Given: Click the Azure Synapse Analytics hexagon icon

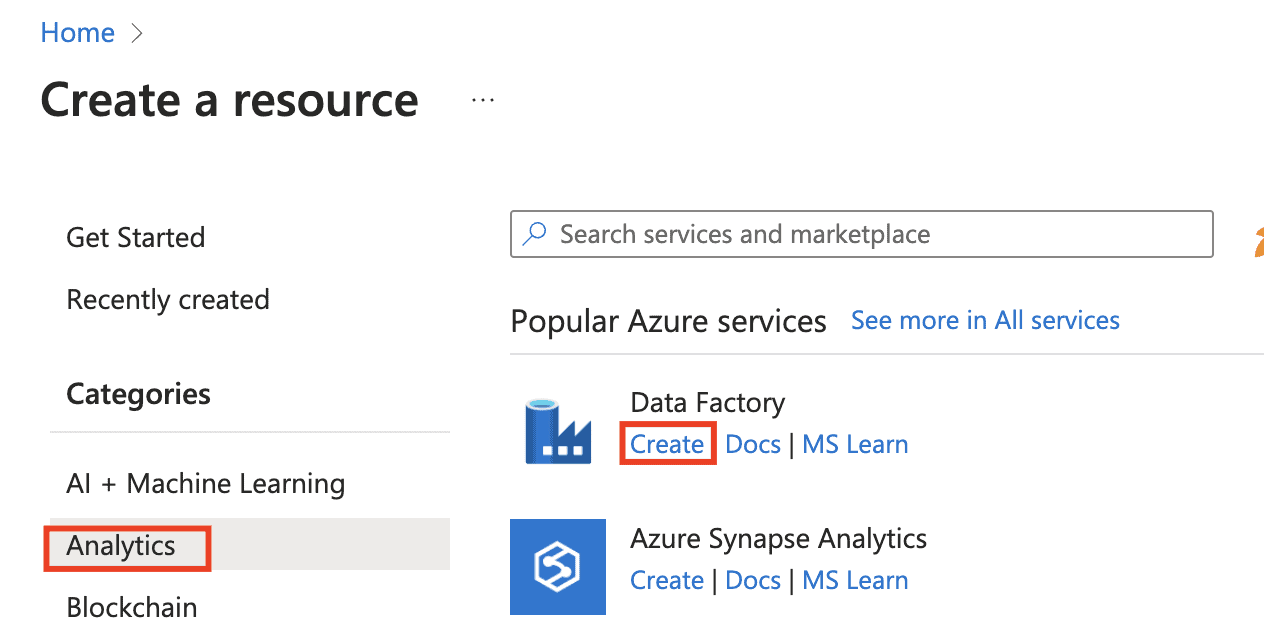Looking at the screenshot, I should 557,567.
